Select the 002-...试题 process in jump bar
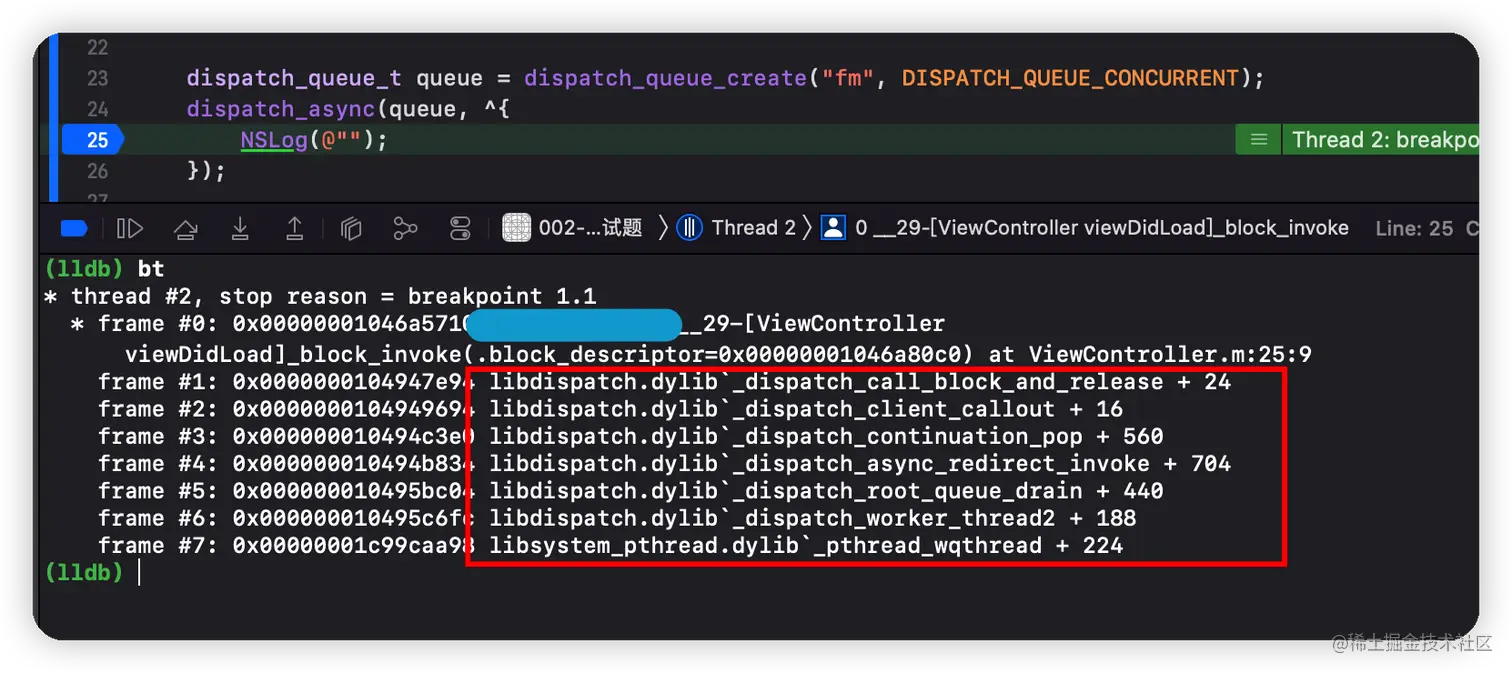This screenshot has height=673, width=1512. (x=573, y=228)
